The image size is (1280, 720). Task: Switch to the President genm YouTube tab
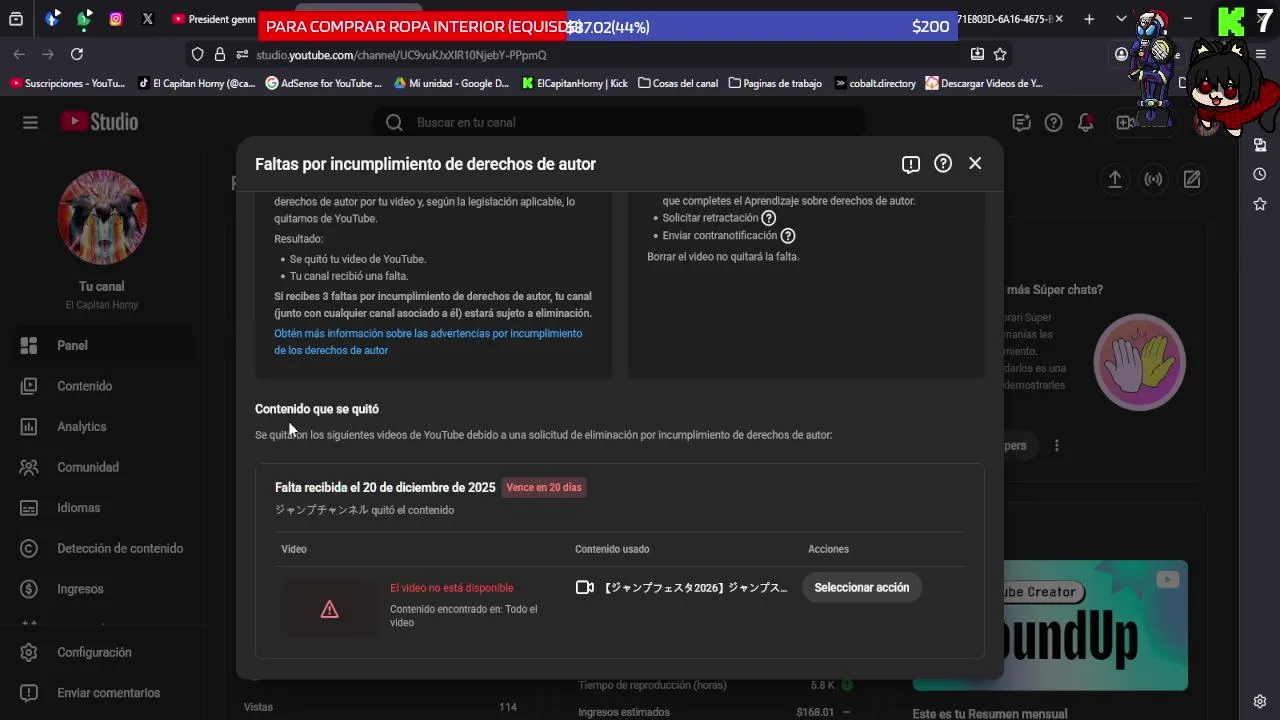click(212, 18)
